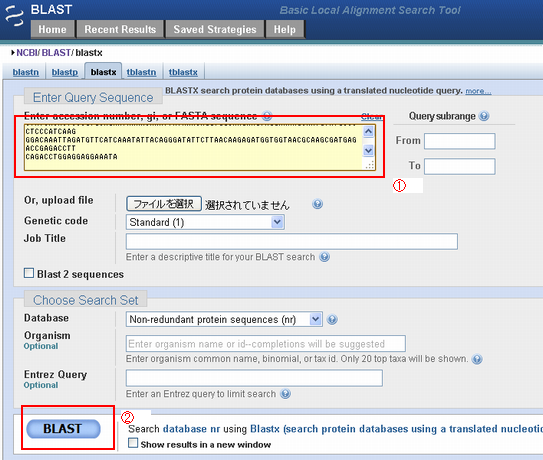Enable Blast 2 sequences checkbox
This screenshot has height=460, width=543.
click(29, 273)
